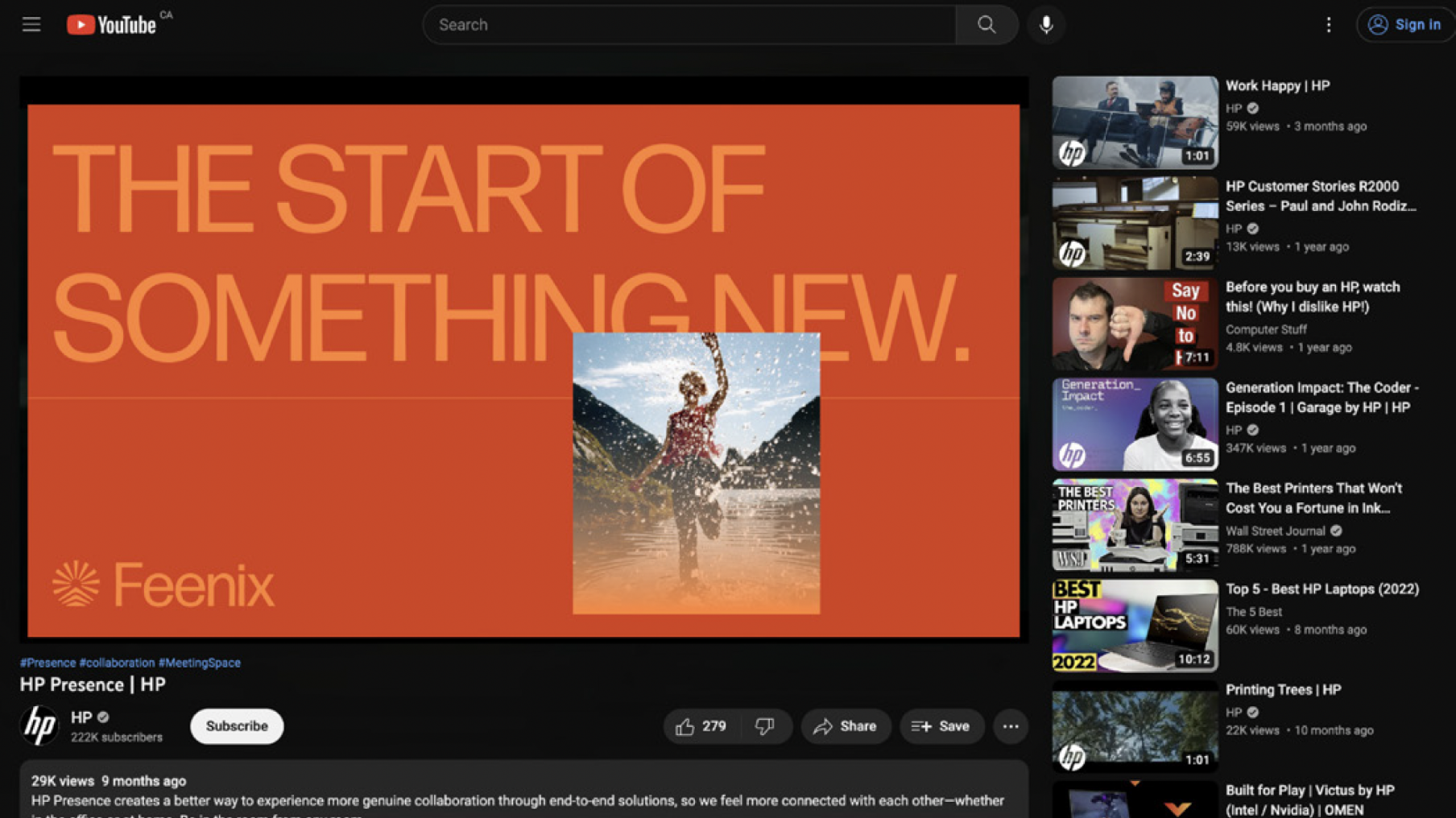Click the '29K views 9 months ago' text
Image resolution: width=1456 pixels, height=818 pixels.
(109, 781)
